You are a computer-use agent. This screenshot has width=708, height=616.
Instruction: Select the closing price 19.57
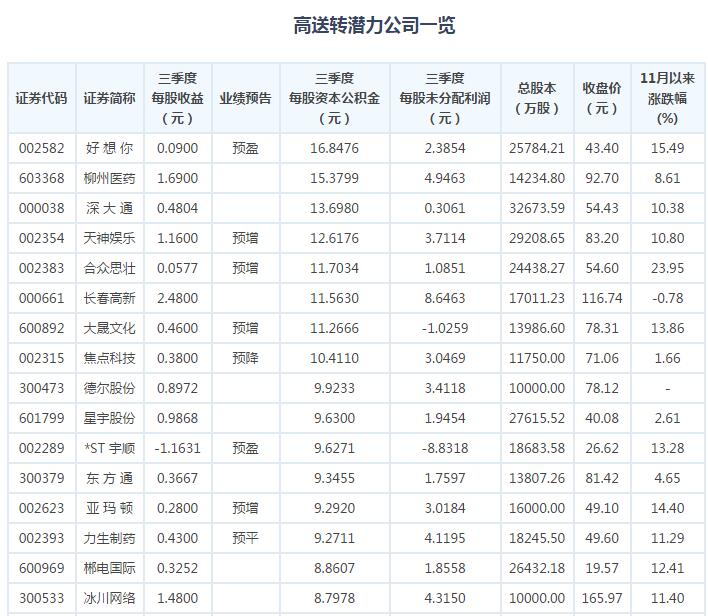[x=602, y=568]
